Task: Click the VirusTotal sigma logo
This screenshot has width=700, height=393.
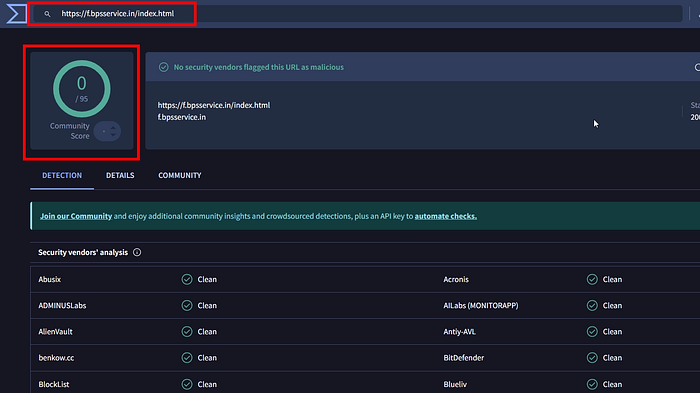Action: [16, 13]
